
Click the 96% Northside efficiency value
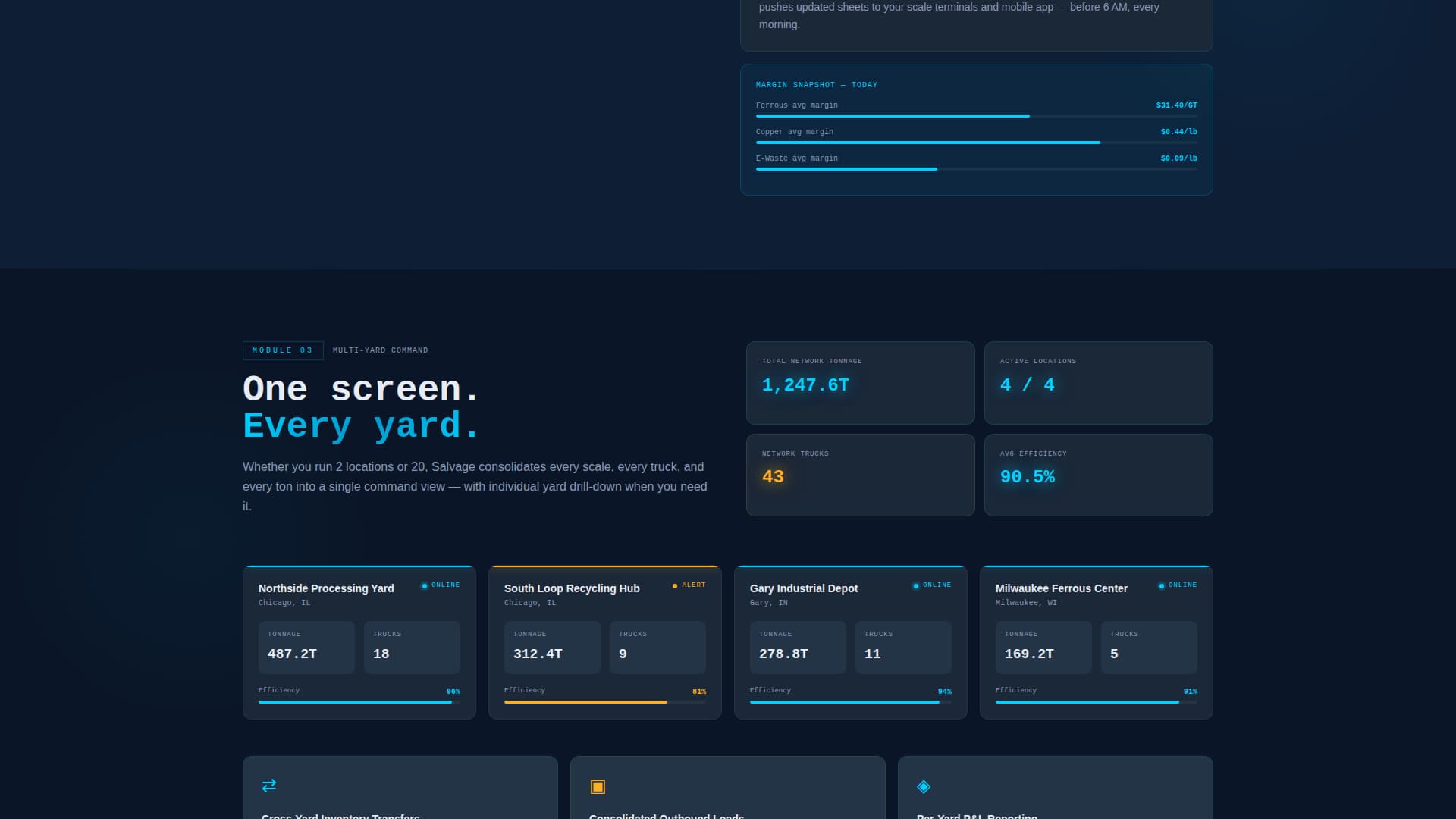pos(453,692)
